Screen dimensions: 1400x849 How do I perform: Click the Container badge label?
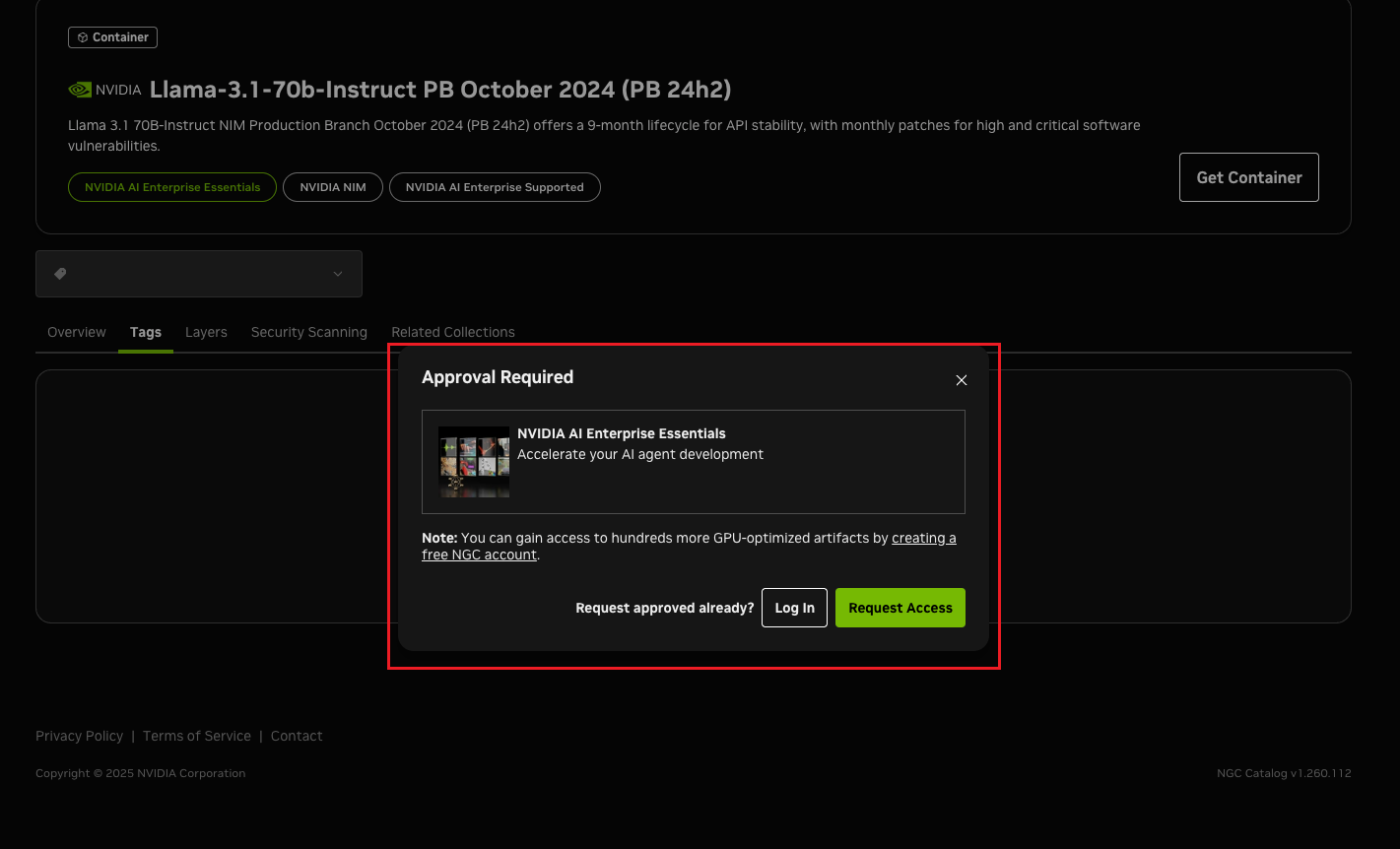pos(112,37)
